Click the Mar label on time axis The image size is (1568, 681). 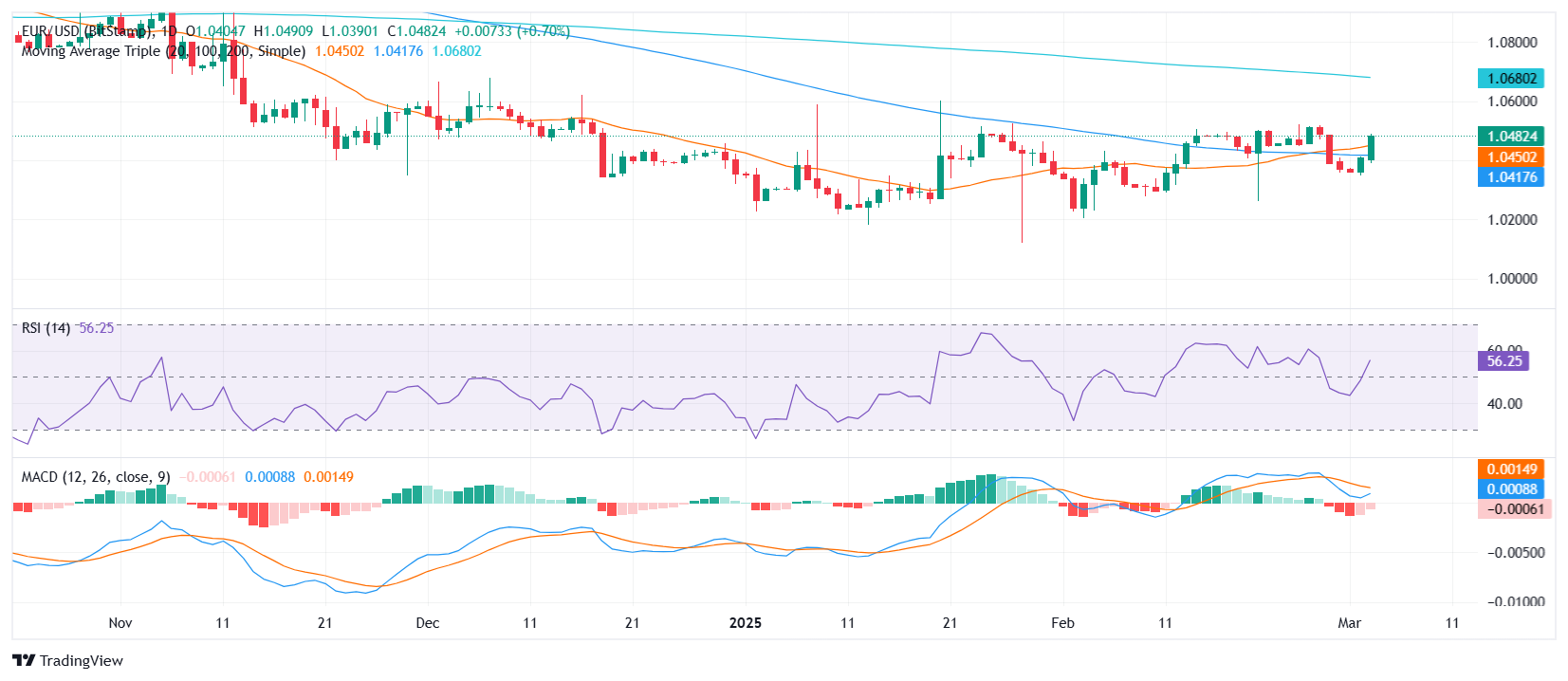(x=1349, y=623)
